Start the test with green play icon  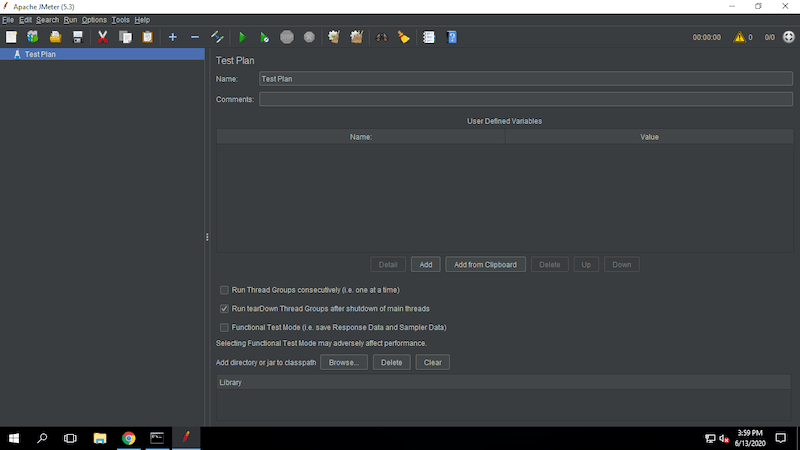point(242,37)
